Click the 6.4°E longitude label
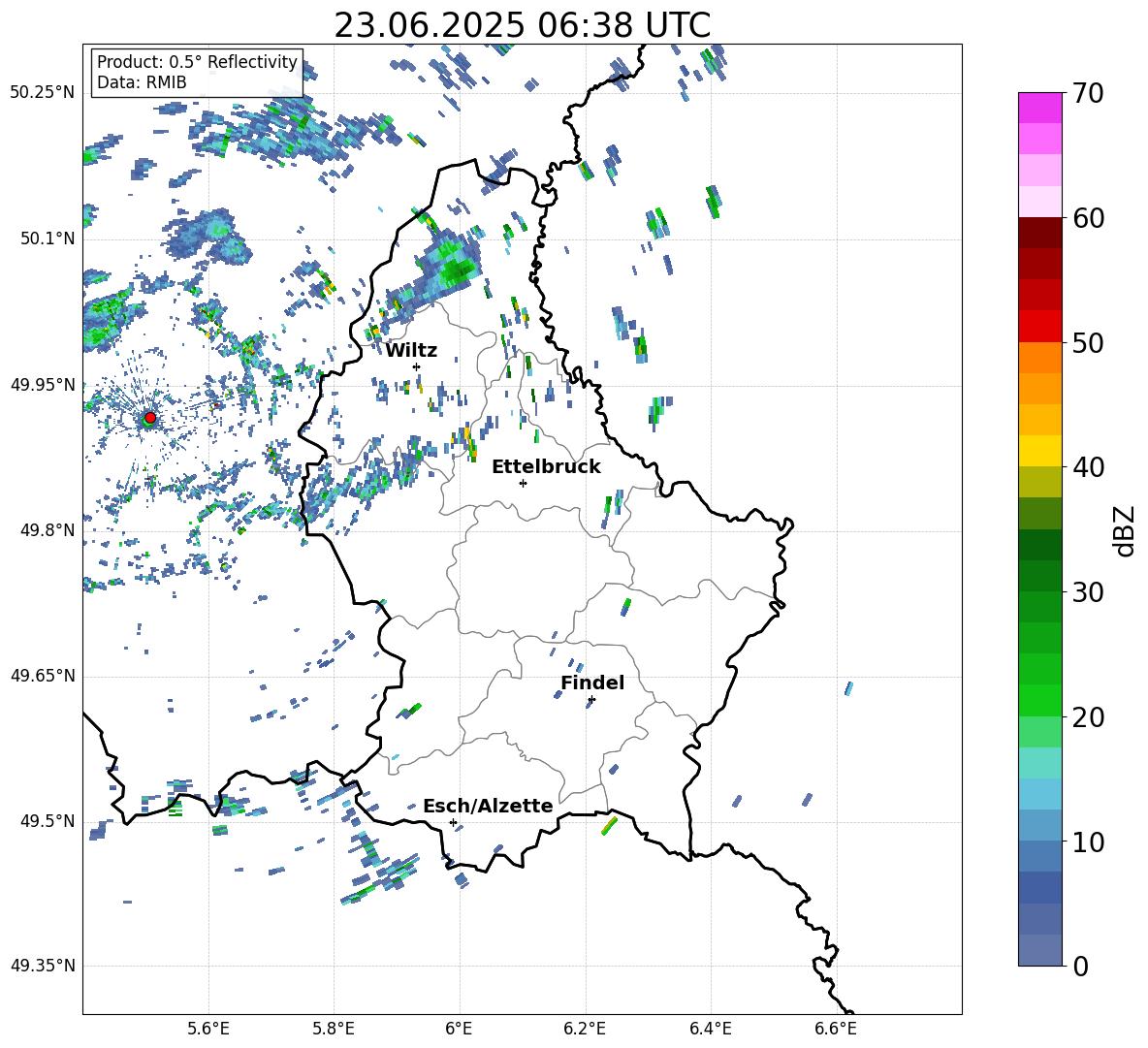This screenshot has width=1148, height=1048. tap(710, 1029)
